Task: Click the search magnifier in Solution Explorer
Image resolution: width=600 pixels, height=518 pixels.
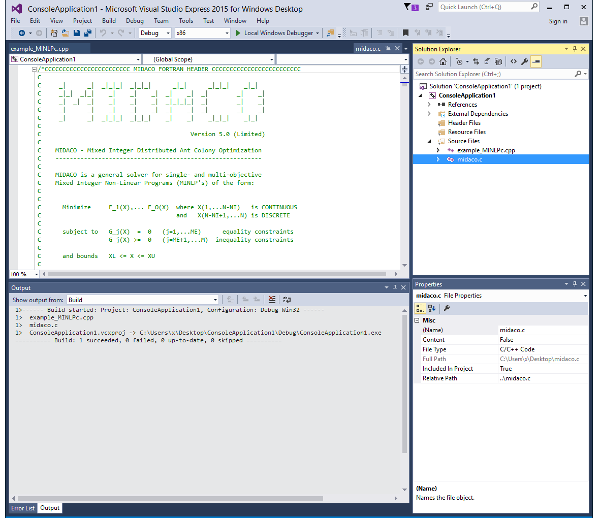Action: pos(578,74)
